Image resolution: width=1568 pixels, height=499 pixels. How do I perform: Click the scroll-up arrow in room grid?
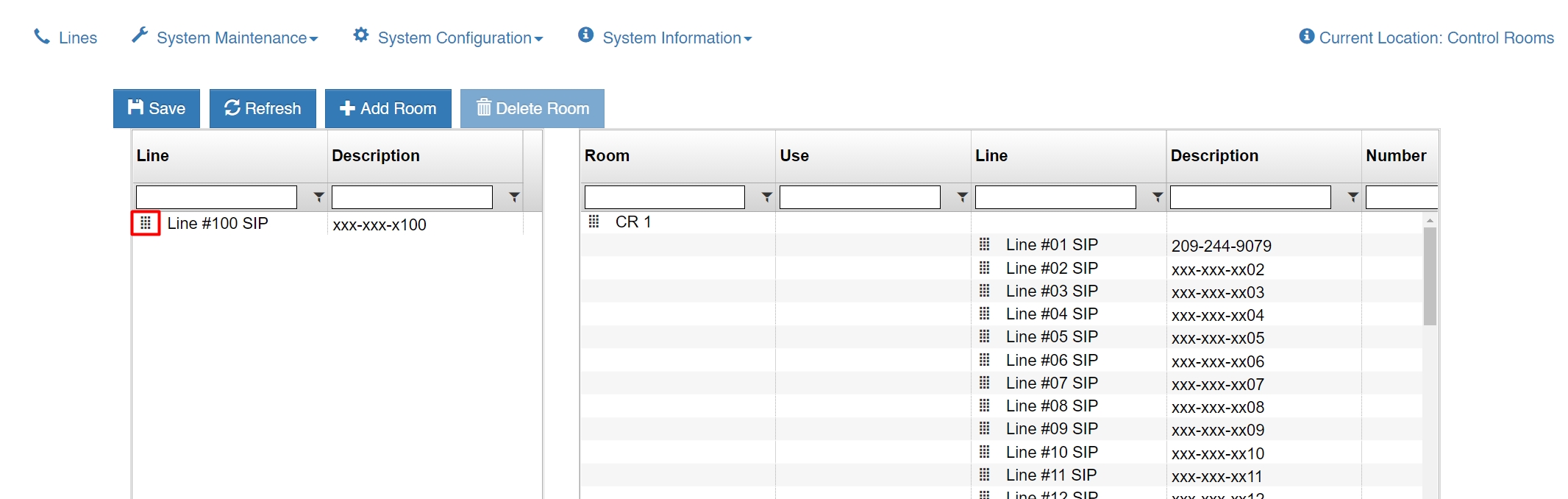point(1430,220)
